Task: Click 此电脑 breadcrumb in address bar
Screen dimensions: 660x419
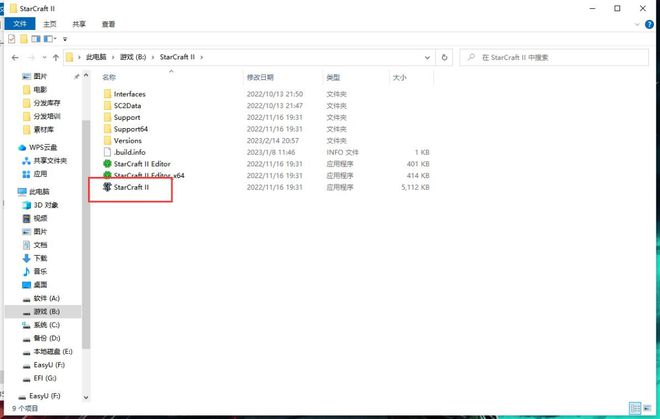Action: pyautogui.click(x=96, y=57)
